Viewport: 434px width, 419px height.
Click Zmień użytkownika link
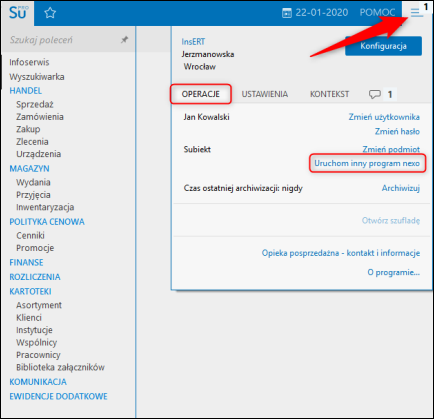point(384,117)
